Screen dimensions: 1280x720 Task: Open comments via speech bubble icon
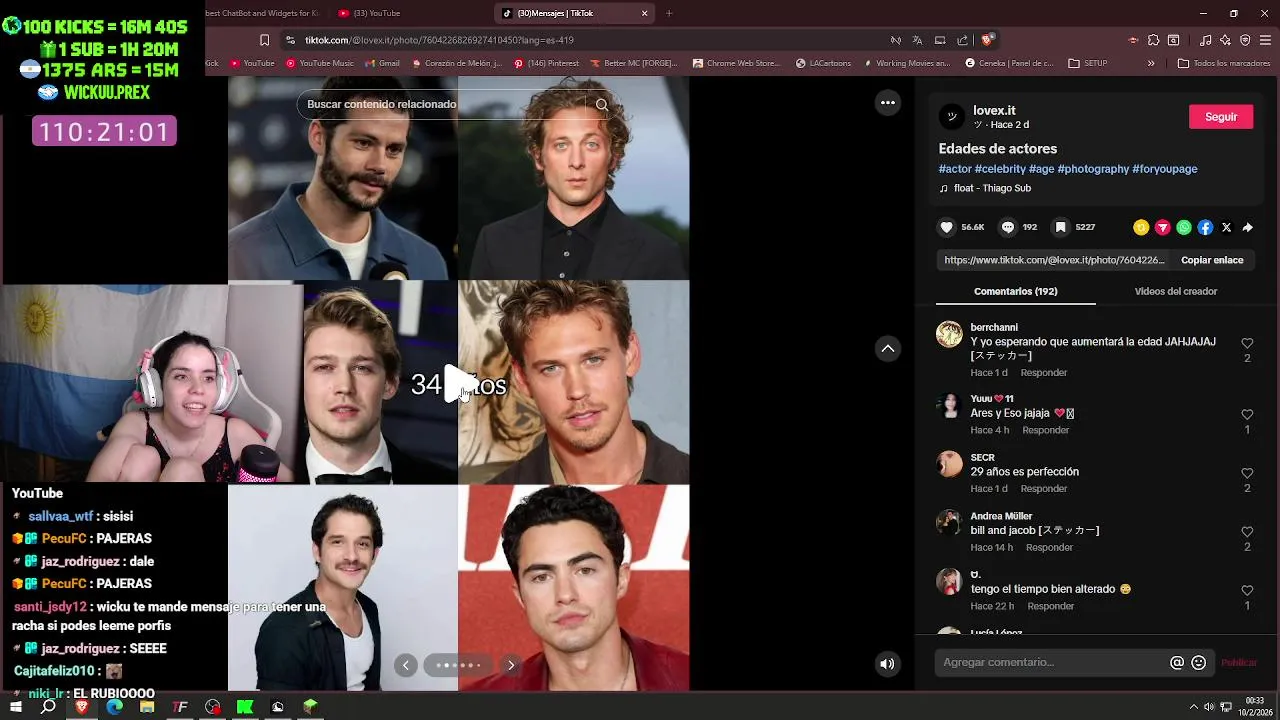[x=1008, y=227]
